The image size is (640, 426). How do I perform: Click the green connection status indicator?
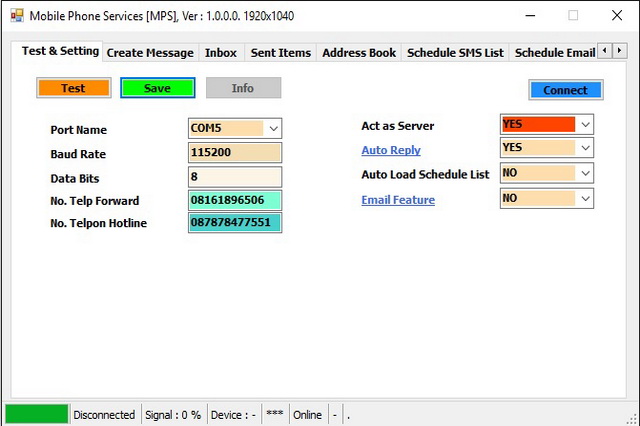point(37,414)
